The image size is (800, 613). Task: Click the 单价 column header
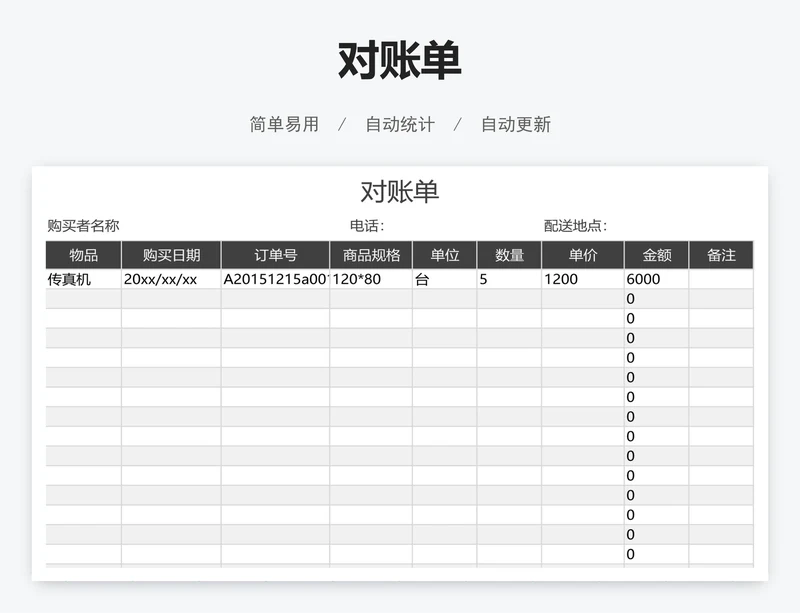coord(583,255)
